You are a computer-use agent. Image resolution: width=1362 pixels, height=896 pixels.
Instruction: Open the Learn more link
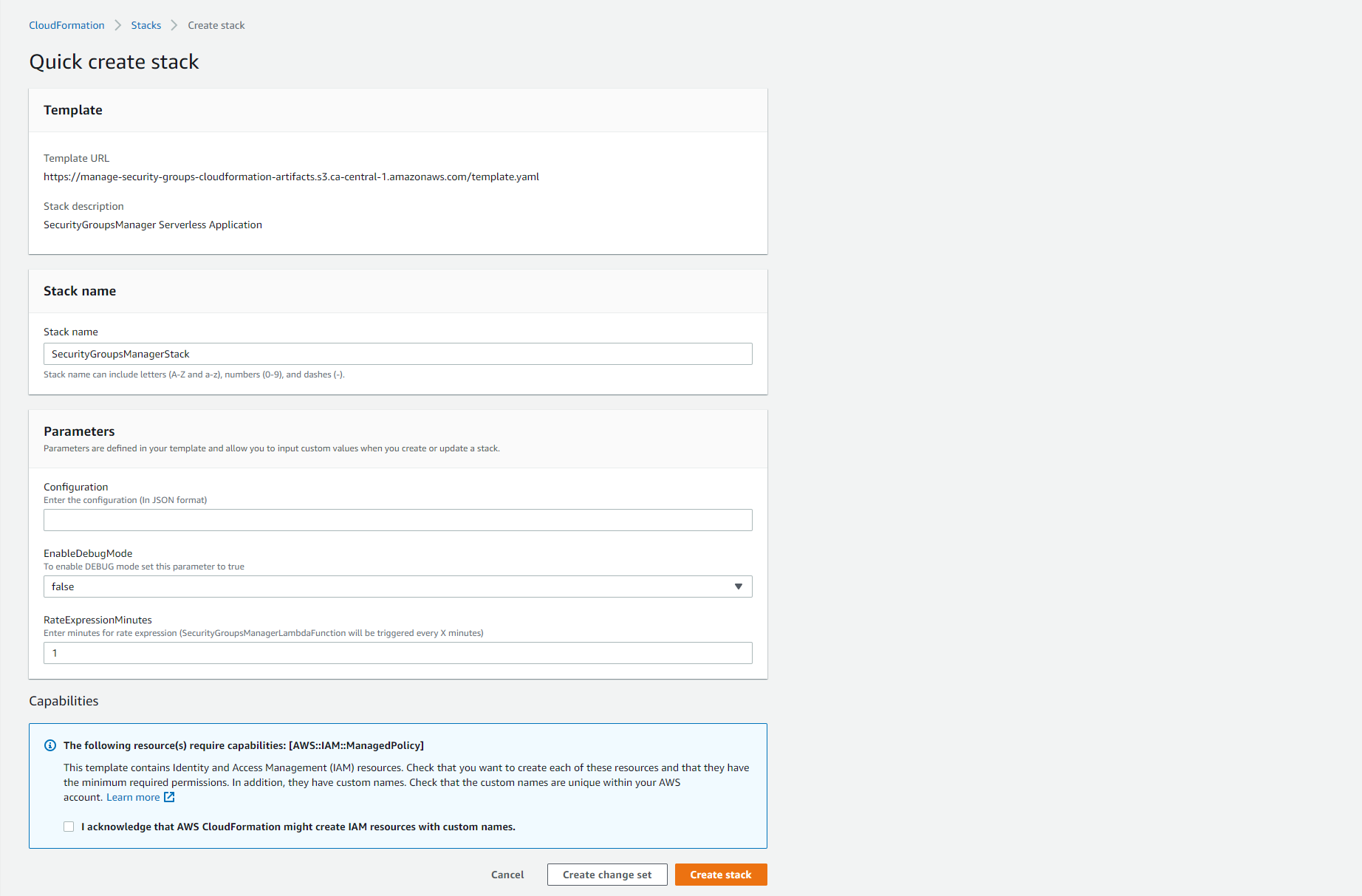(x=133, y=797)
